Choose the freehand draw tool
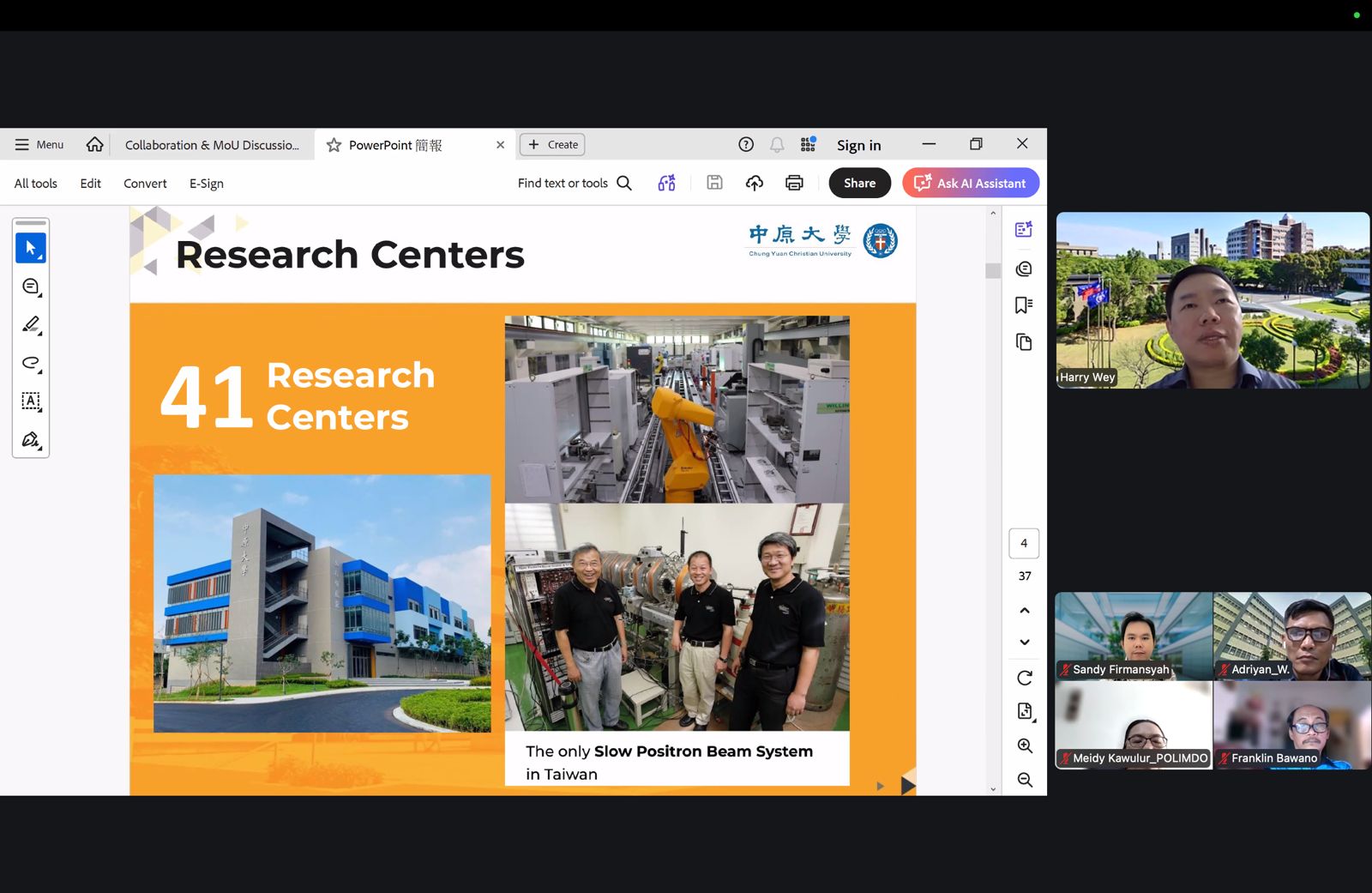Screen dimensions: 1372x893 [x=30, y=363]
